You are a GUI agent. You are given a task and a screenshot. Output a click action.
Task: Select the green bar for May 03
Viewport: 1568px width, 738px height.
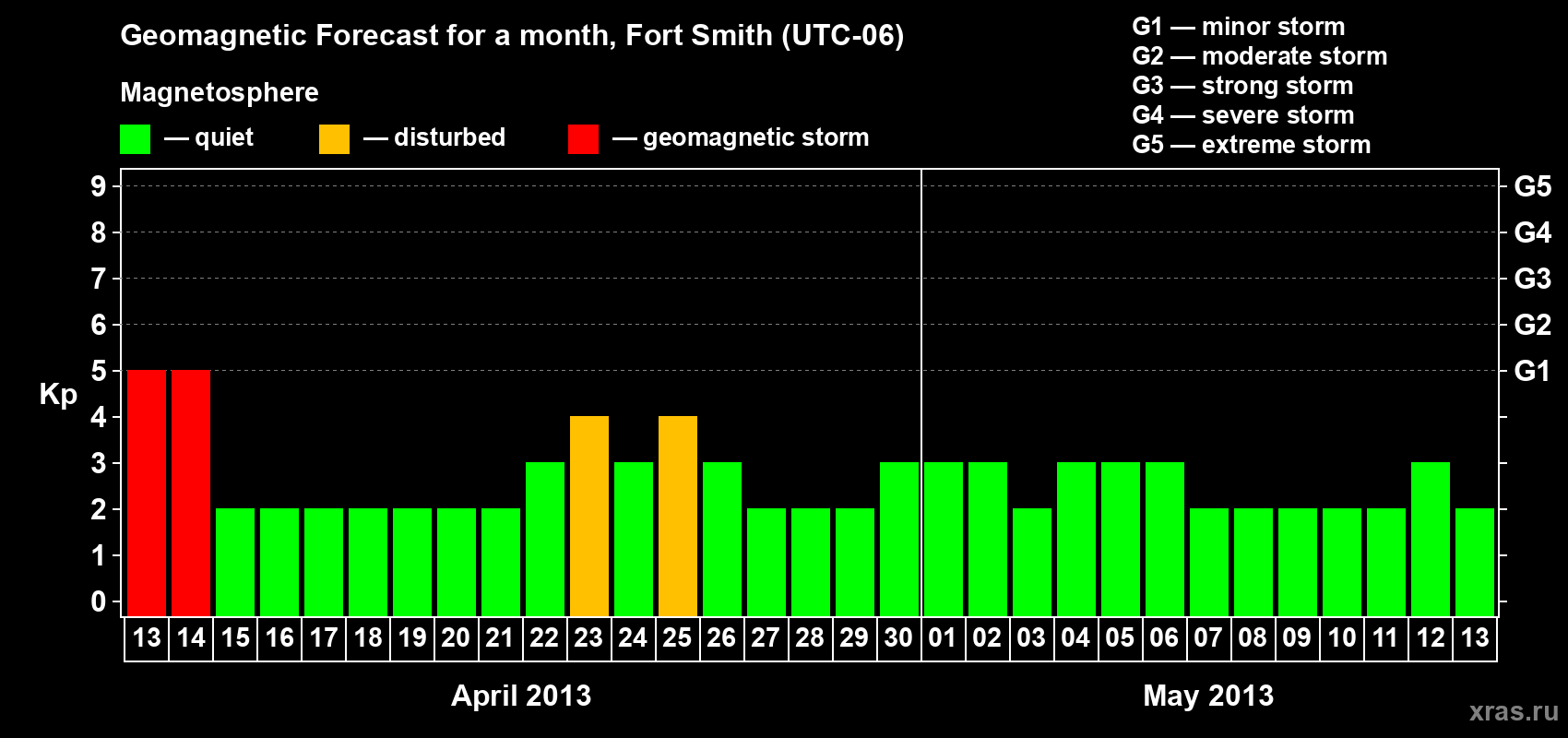(x=1032, y=562)
